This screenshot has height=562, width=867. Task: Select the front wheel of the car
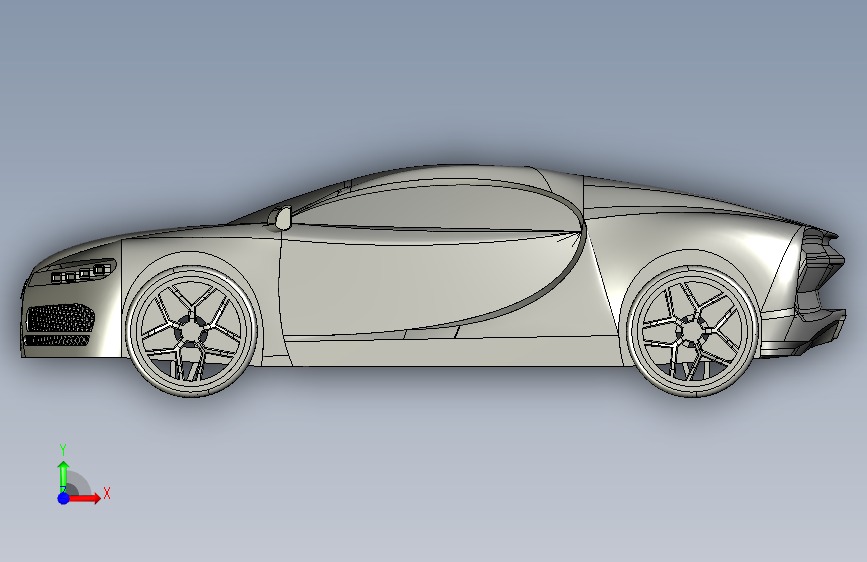(192, 331)
